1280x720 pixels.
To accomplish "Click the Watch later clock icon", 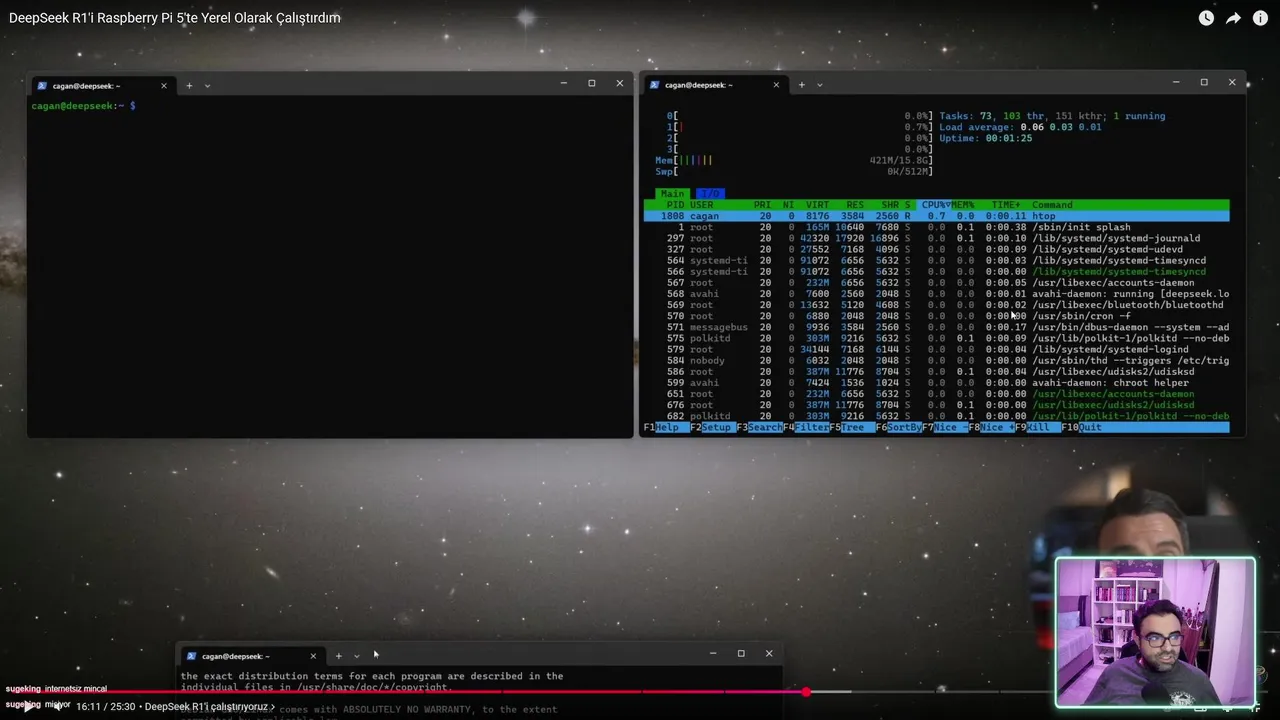I will 1206,18.
